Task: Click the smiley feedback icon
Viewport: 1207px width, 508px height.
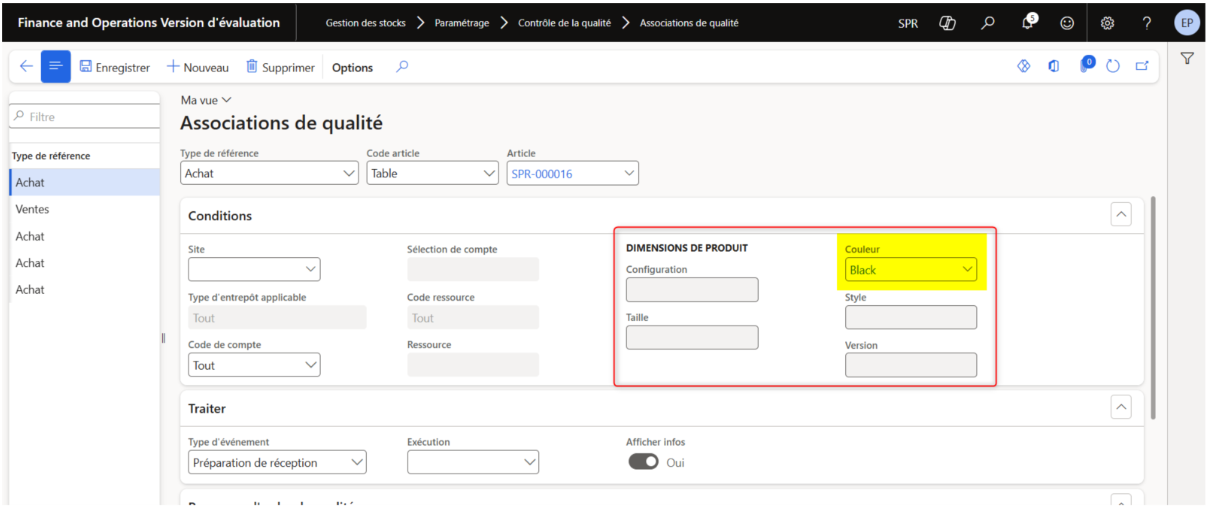Action: point(1067,22)
